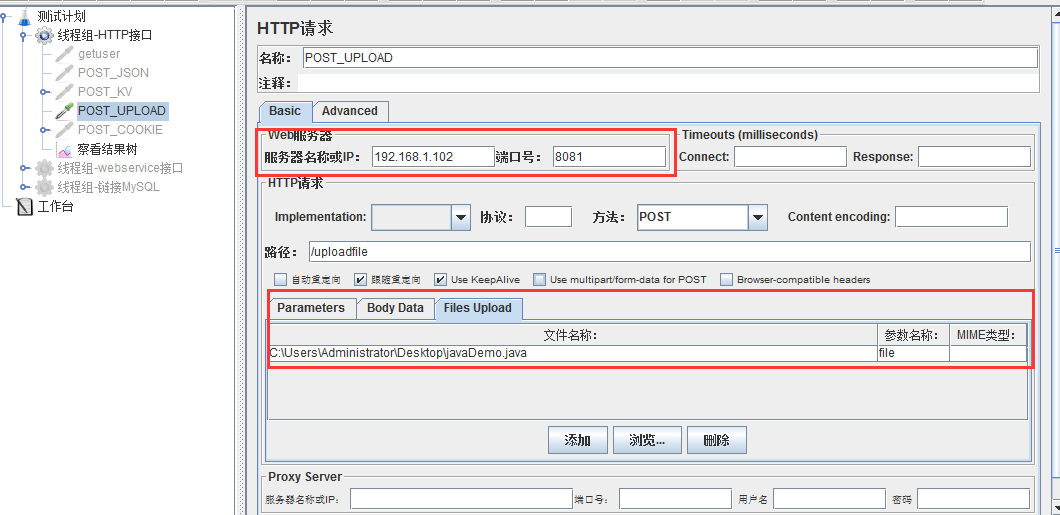Click the 注释 comment field
1060x515 pixels.
tap(668, 83)
